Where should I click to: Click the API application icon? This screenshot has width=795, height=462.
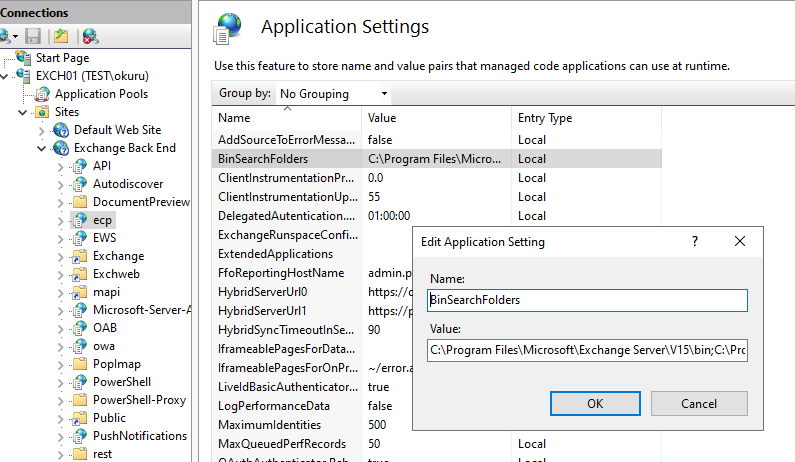point(80,166)
